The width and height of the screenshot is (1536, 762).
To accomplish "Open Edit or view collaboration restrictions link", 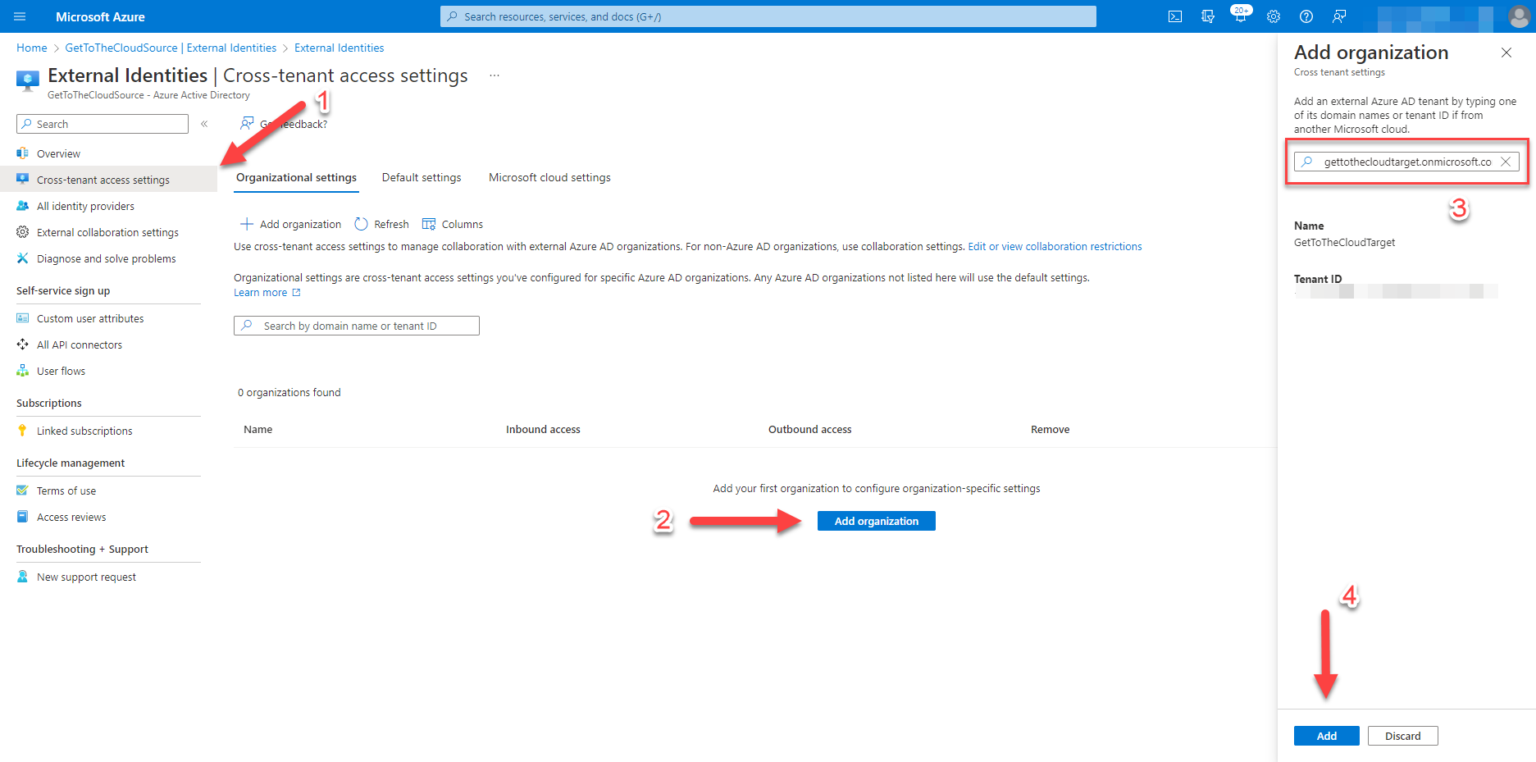I will point(1055,246).
